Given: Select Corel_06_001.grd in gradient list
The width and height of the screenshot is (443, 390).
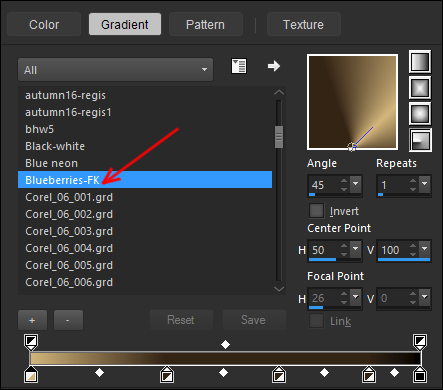Looking at the screenshot, I should click(x=145, y=197).
